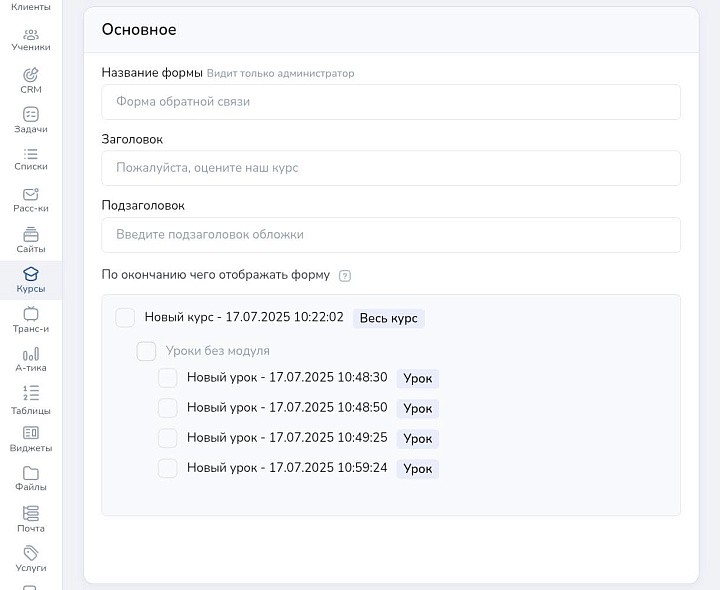720x590 pixels.
Task: Click the help icon beside form display label
Action: point(345,276)
